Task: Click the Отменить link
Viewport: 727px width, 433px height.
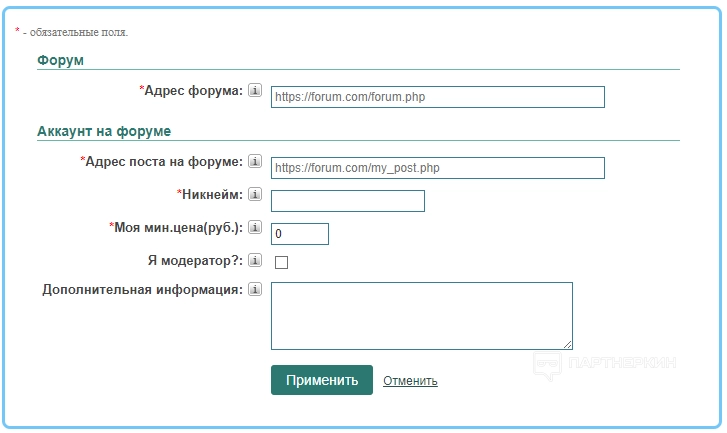Action: [x=410, y=381]
